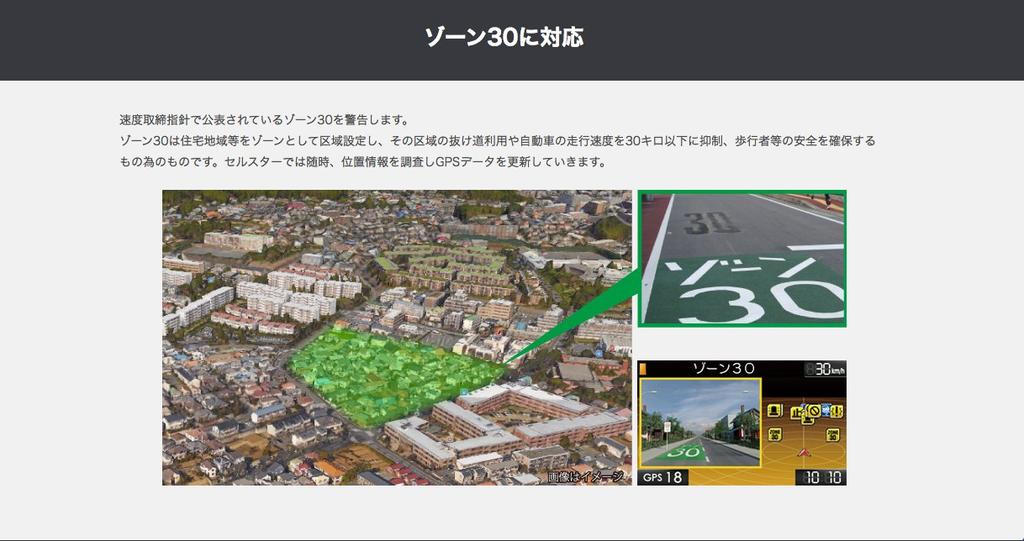
Task: Click the radar detector screen ゾーン30 title
Action: point(724,369)
